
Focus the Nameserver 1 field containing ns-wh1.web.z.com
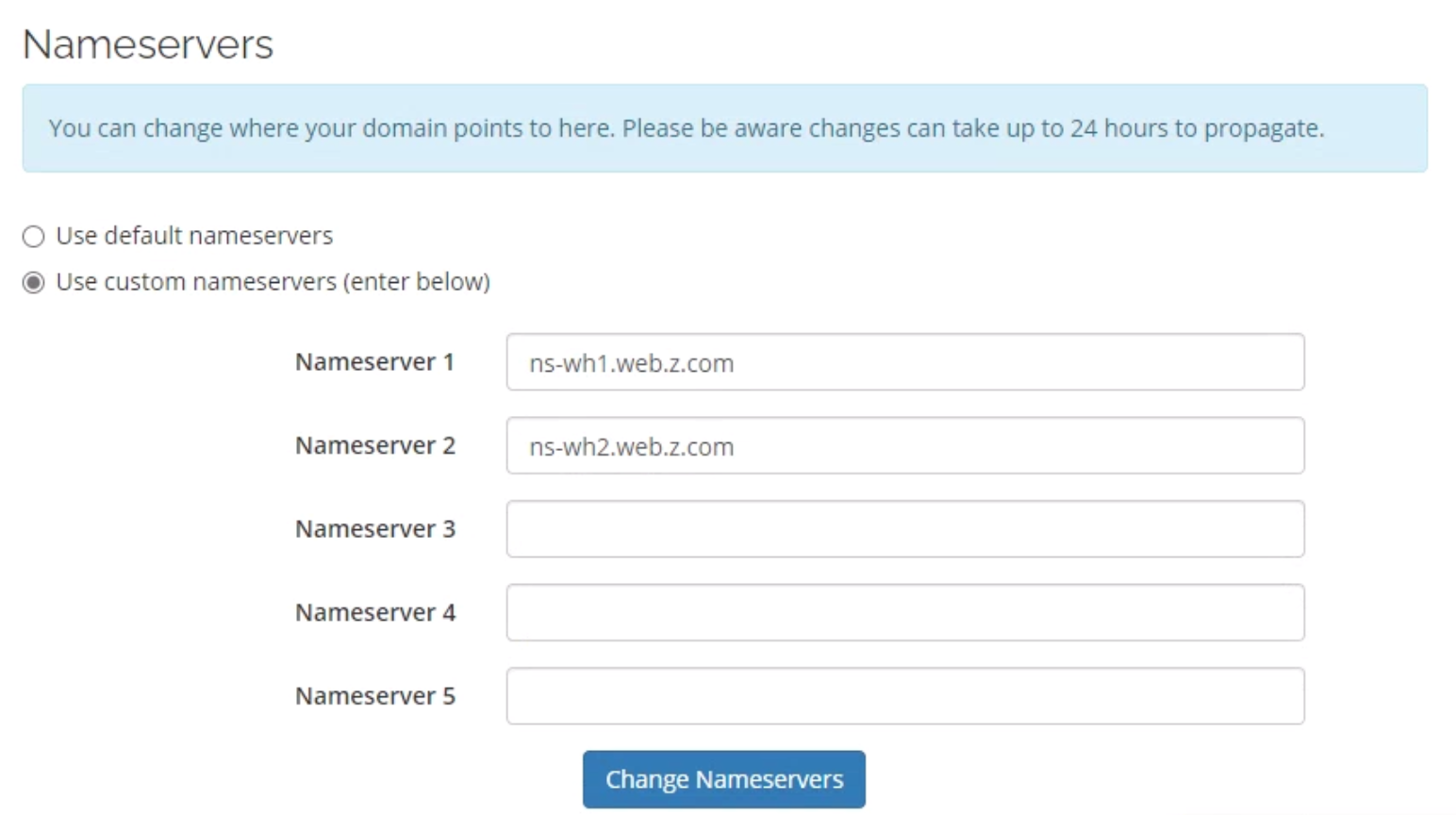pyautogui.click(x=905, y=362)
